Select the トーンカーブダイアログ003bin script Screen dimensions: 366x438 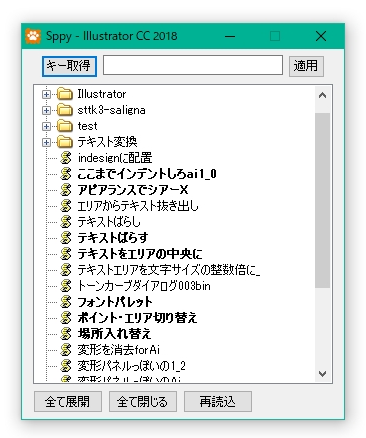[x=144, y=286]
